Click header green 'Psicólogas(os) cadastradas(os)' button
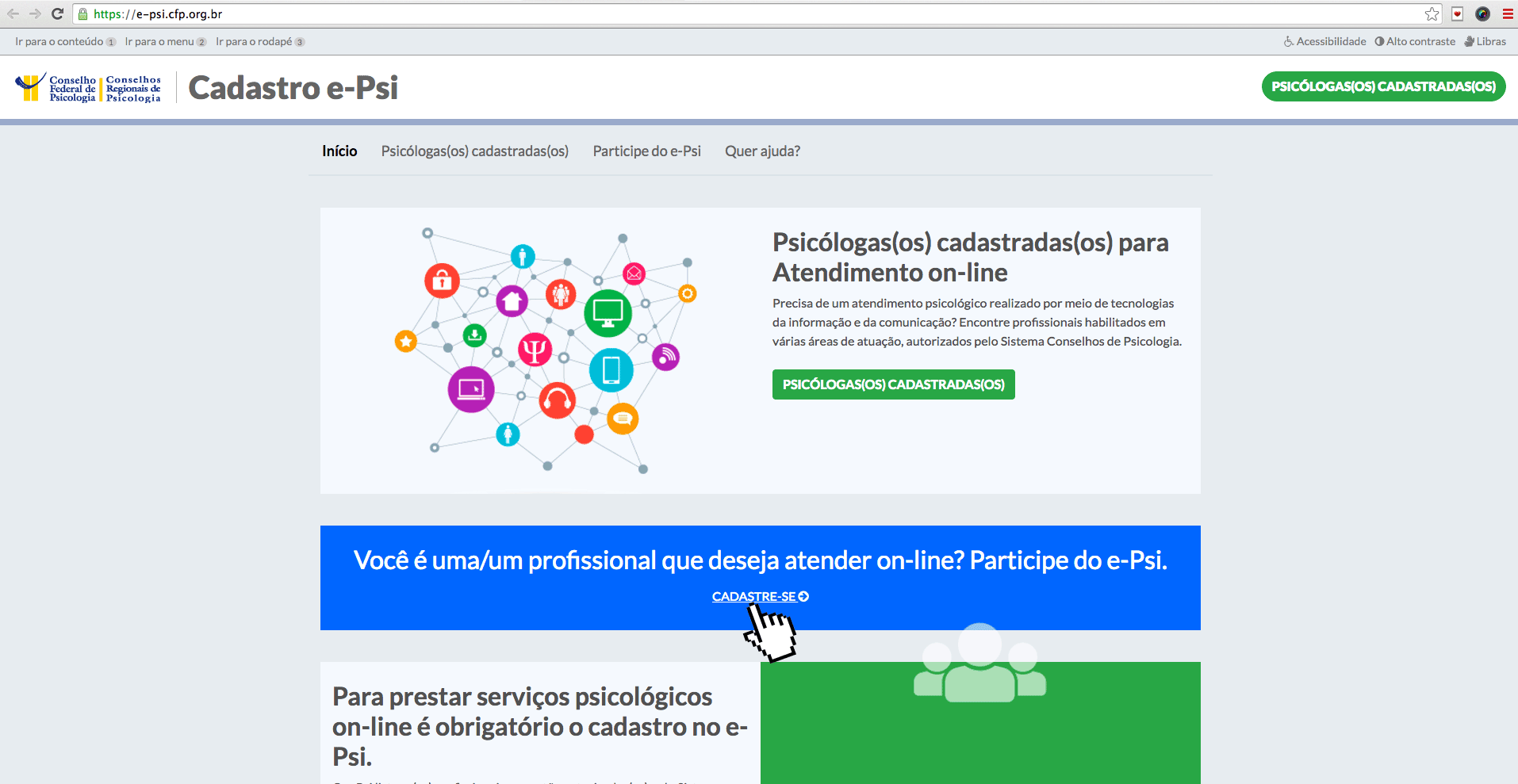The width and height of the screenshot is (1518, 784). [x=1383, y=86]
